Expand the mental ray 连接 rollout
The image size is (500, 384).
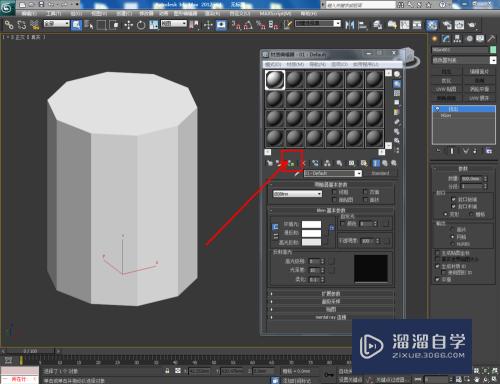pyautogui.click(x=332, y=317)
